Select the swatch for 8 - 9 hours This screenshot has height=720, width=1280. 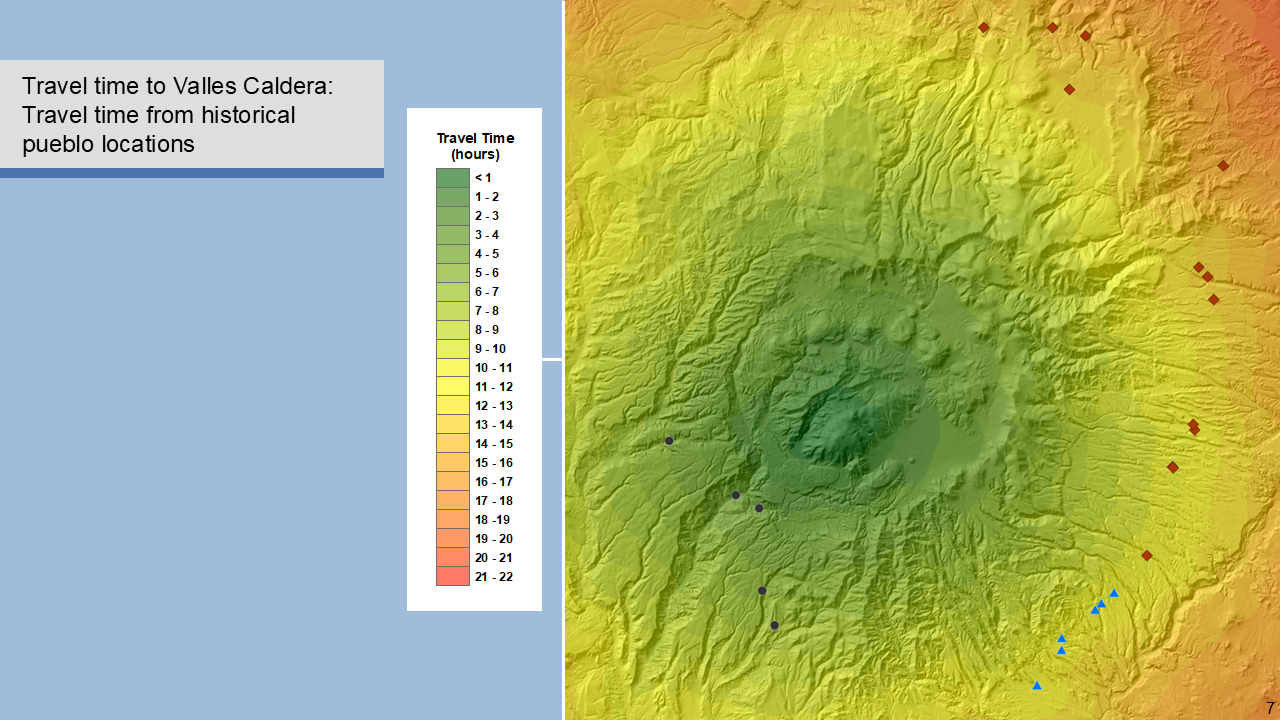pyautogui.click(x=453, y=330)
